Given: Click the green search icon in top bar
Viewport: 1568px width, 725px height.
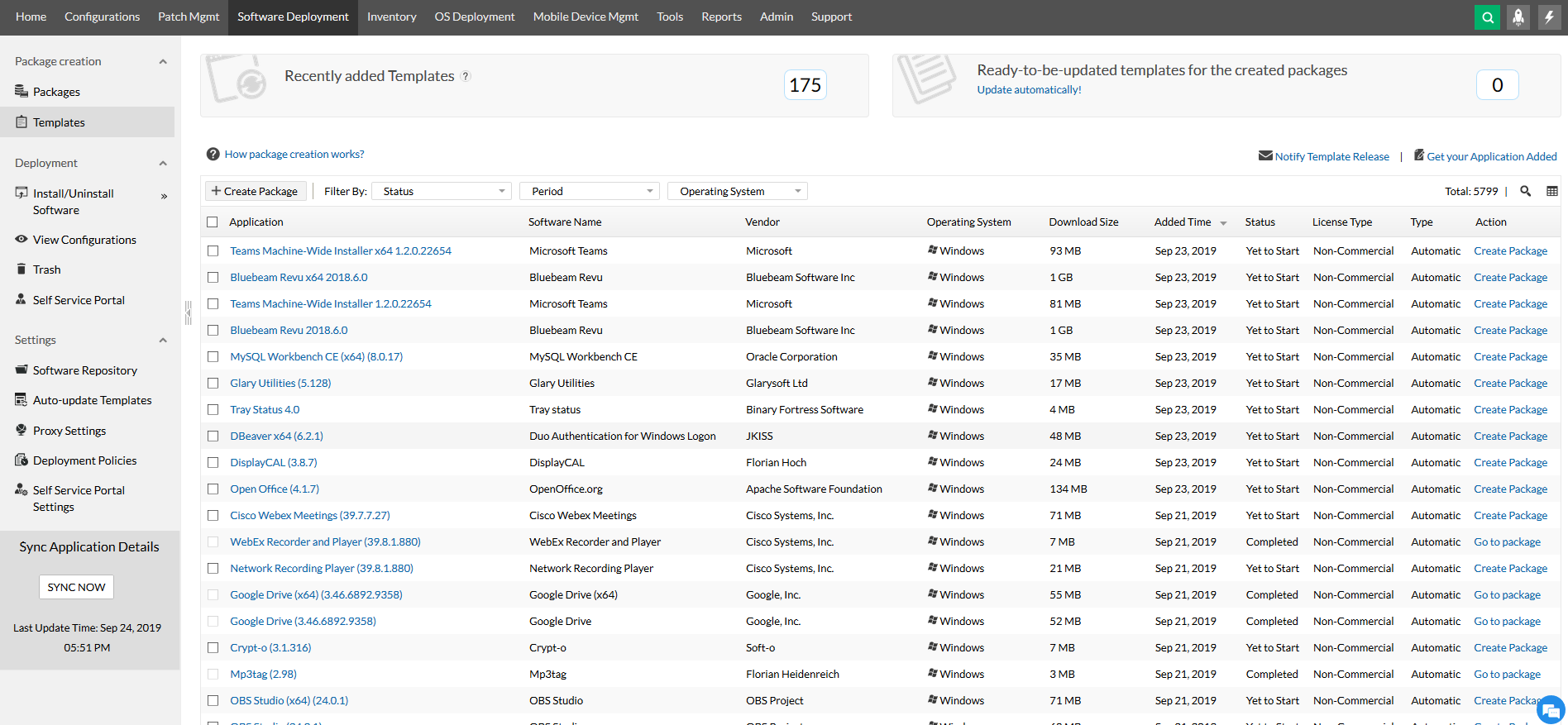Looking at the screenshot, I should point(1487,17).
